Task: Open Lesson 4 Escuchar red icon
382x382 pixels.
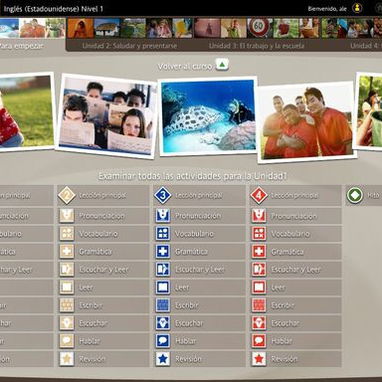Action: pos(259,323)
